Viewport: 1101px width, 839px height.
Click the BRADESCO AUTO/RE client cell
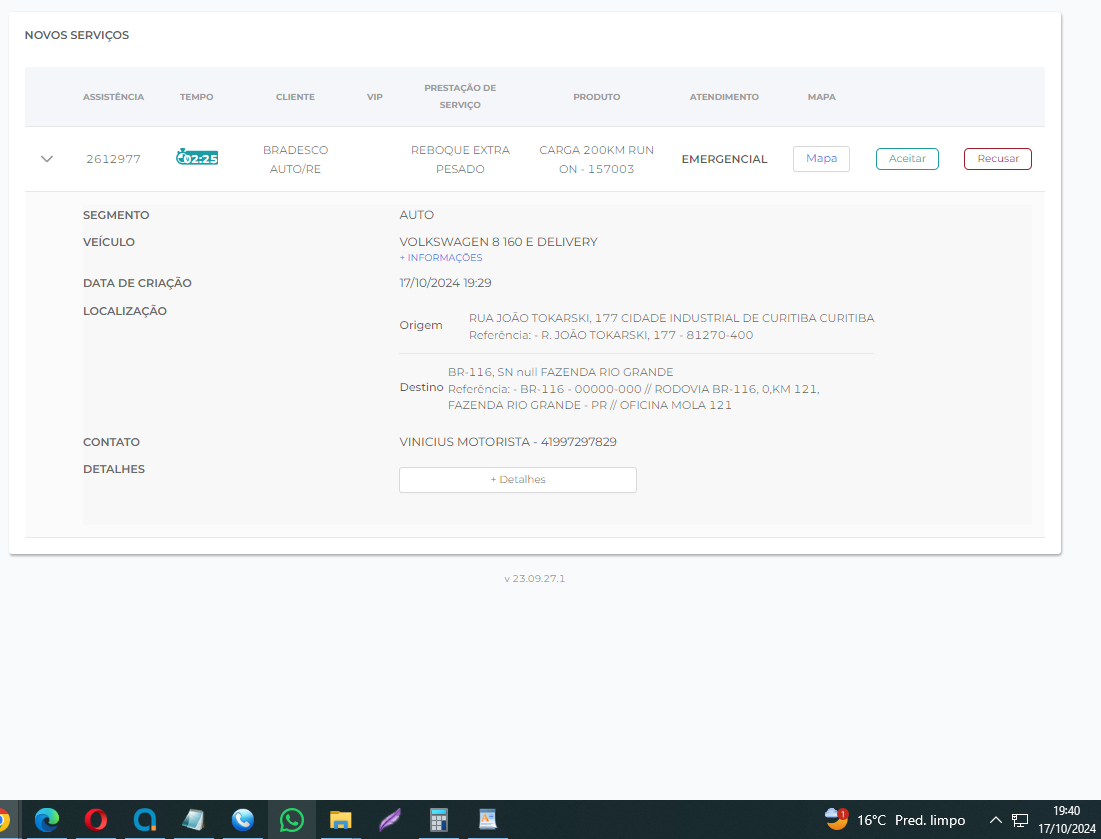[296, 159]
